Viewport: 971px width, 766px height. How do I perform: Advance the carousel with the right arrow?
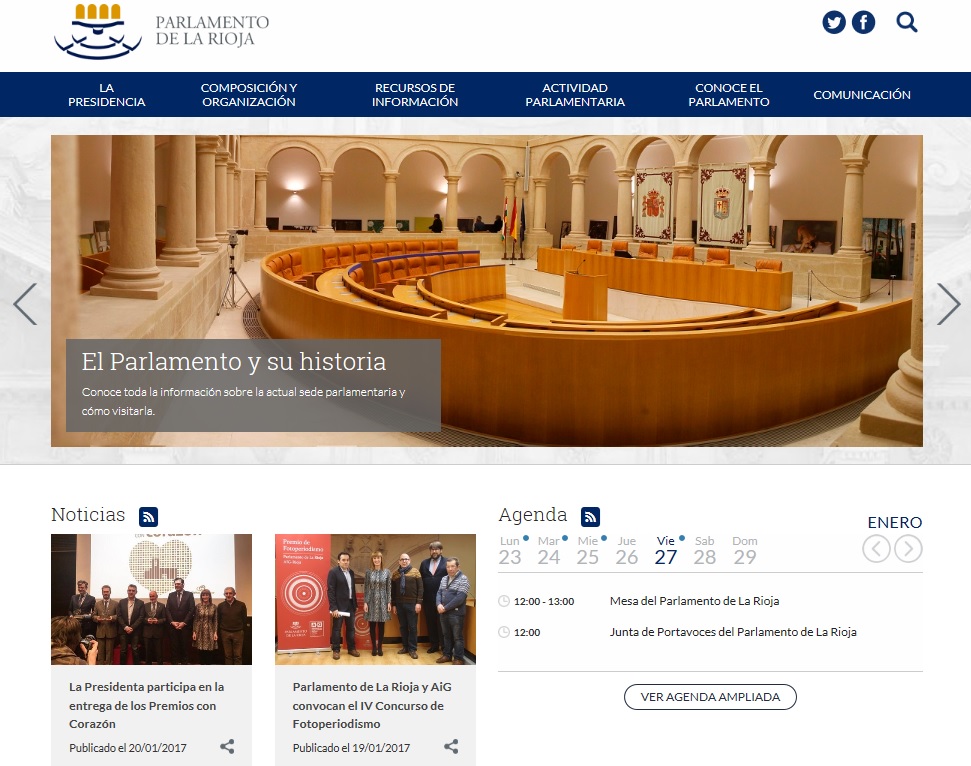(948, 303)
